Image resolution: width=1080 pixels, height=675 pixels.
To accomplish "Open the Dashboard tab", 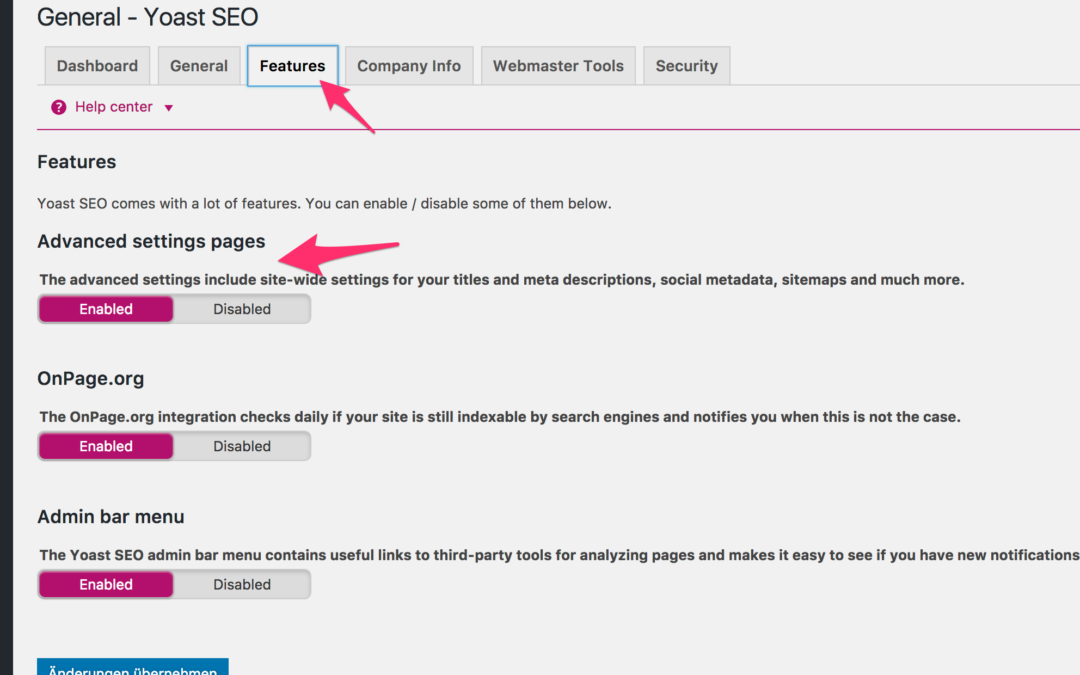I will [97, 66].
